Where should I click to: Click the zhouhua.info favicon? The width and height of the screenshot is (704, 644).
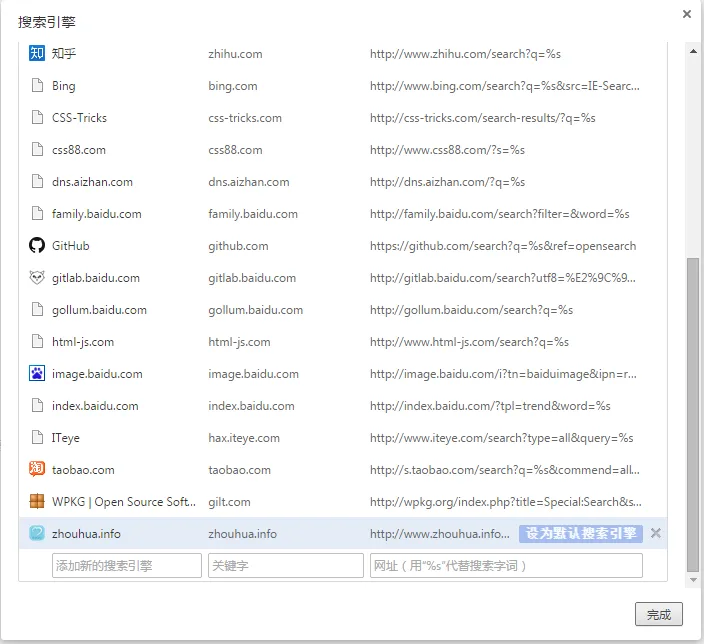[37, 534]
